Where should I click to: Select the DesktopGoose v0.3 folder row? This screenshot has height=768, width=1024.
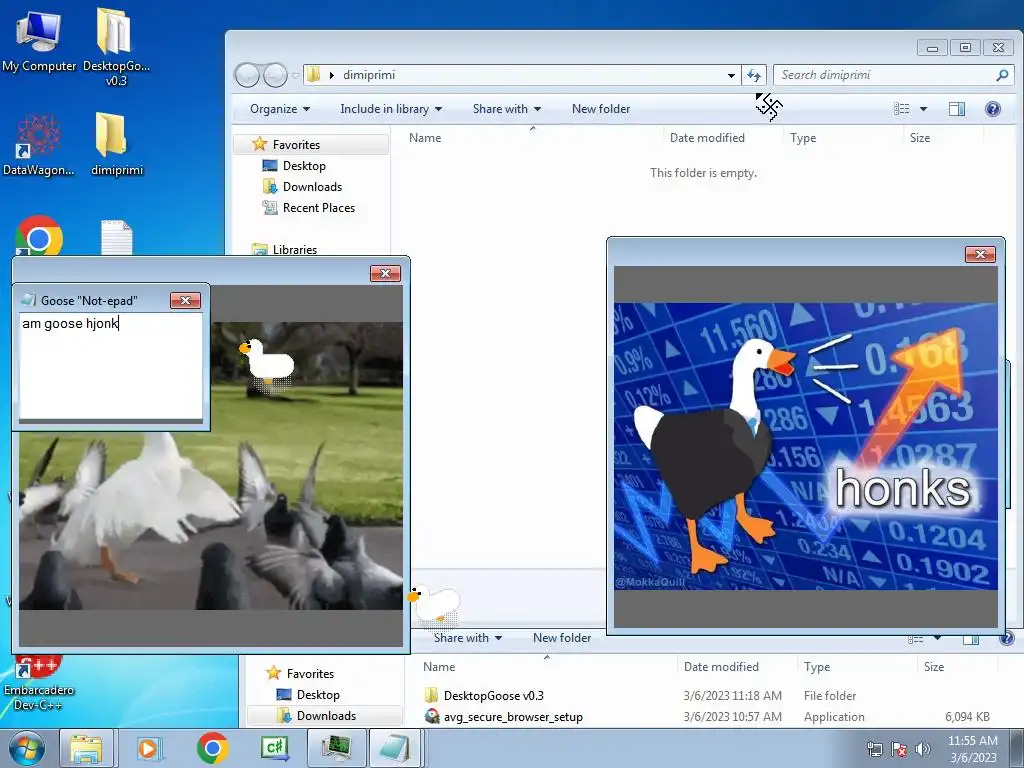point(709,696)
